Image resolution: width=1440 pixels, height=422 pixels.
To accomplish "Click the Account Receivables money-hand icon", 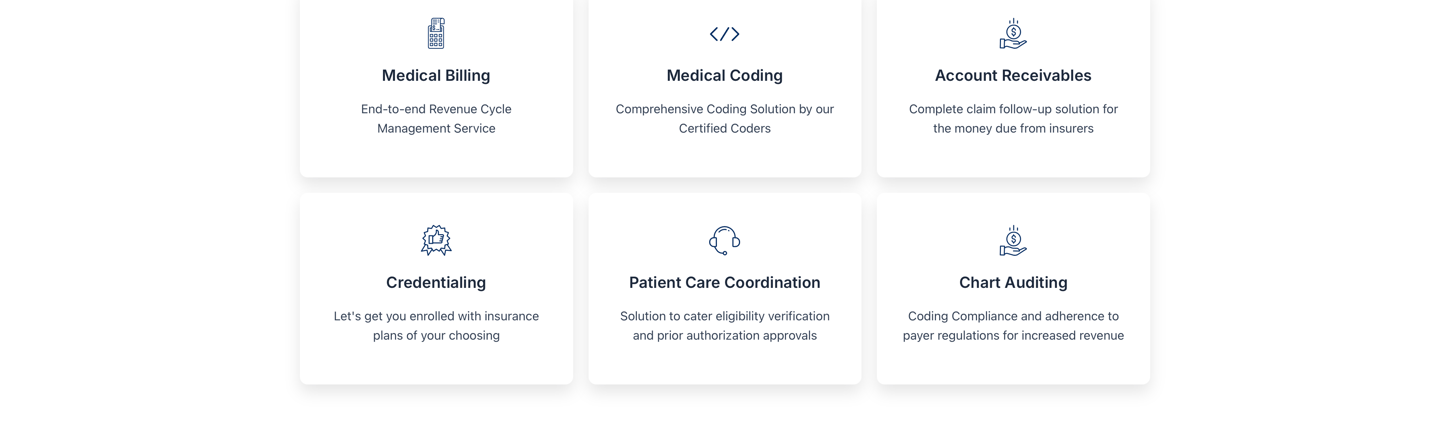I will (x=1013, y=33).
